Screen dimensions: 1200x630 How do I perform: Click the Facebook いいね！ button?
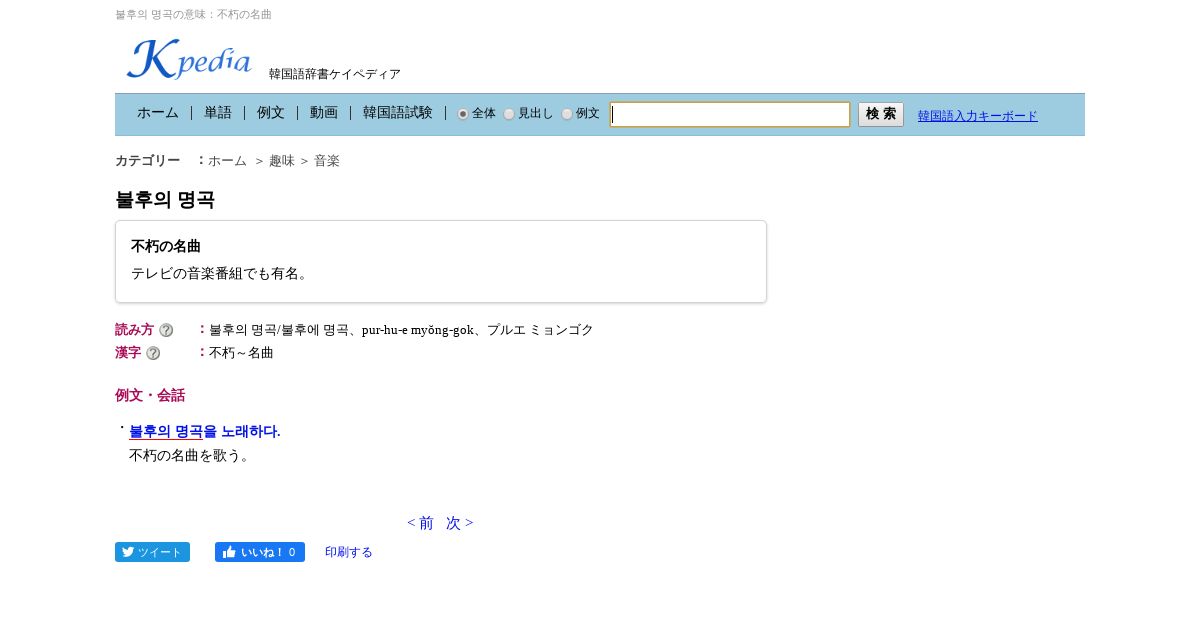coord(260,552)
